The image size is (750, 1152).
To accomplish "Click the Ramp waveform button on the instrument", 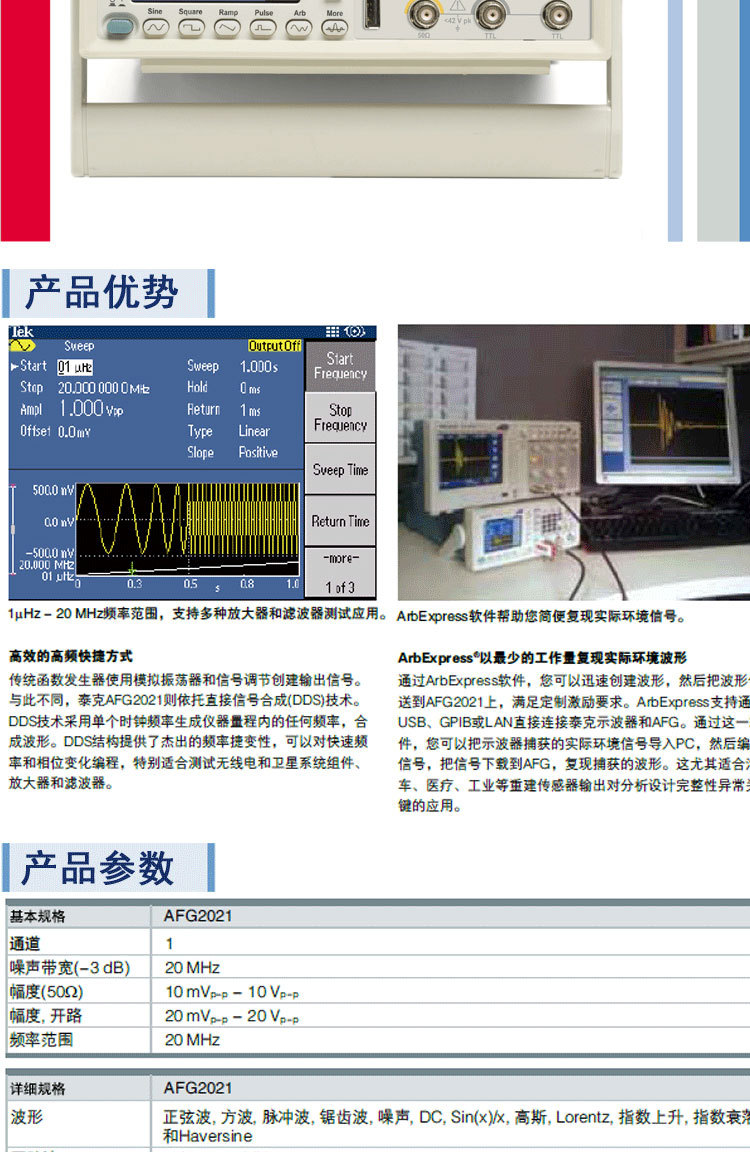I will point(227,29).
